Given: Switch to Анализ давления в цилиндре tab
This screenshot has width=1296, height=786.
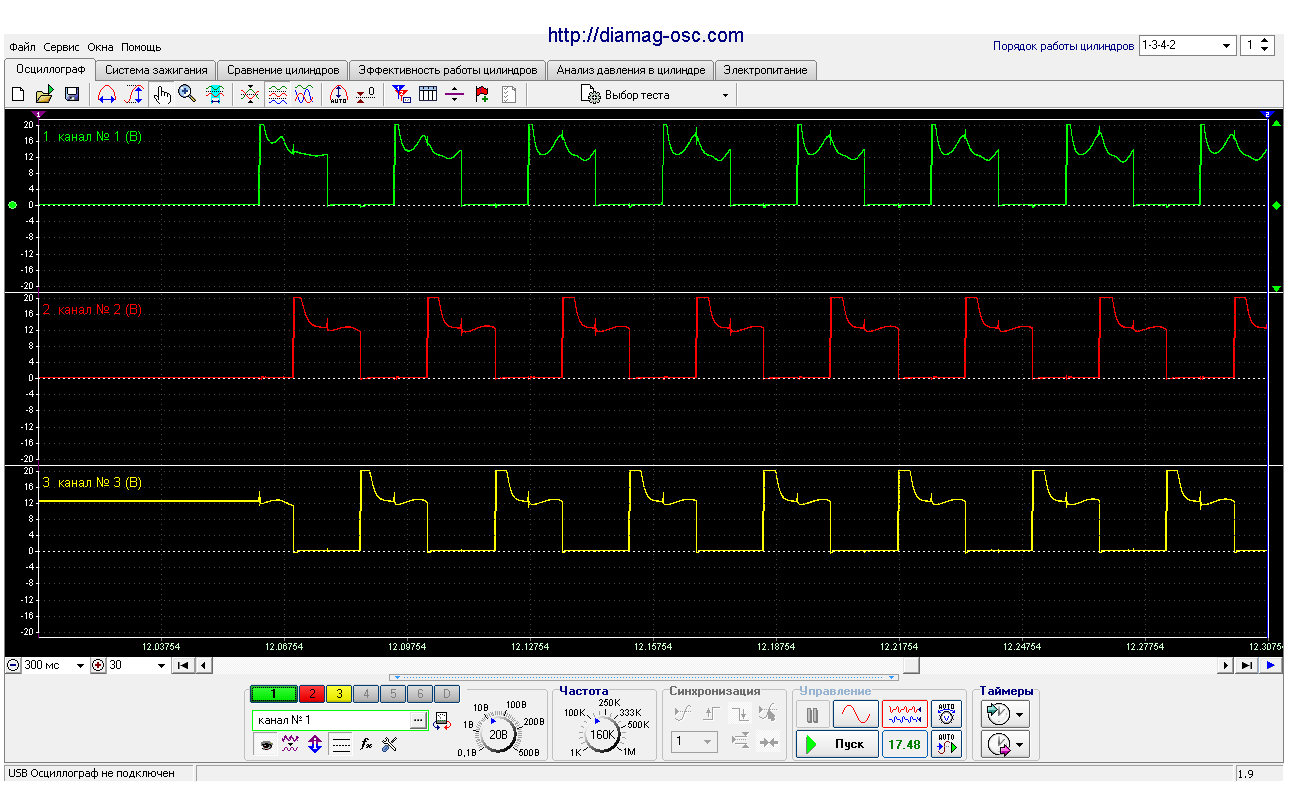Looking at the screenshot, I should (631, 70).
